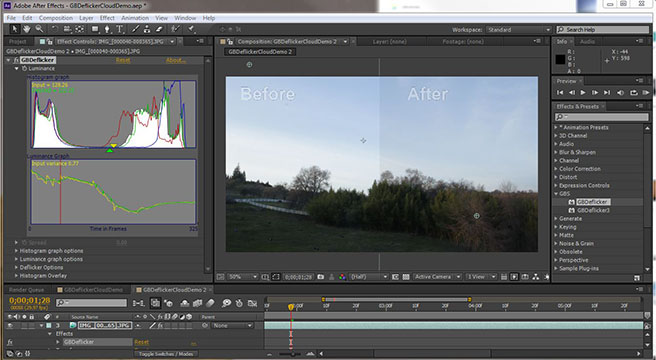Open the Effect menu

107,18
